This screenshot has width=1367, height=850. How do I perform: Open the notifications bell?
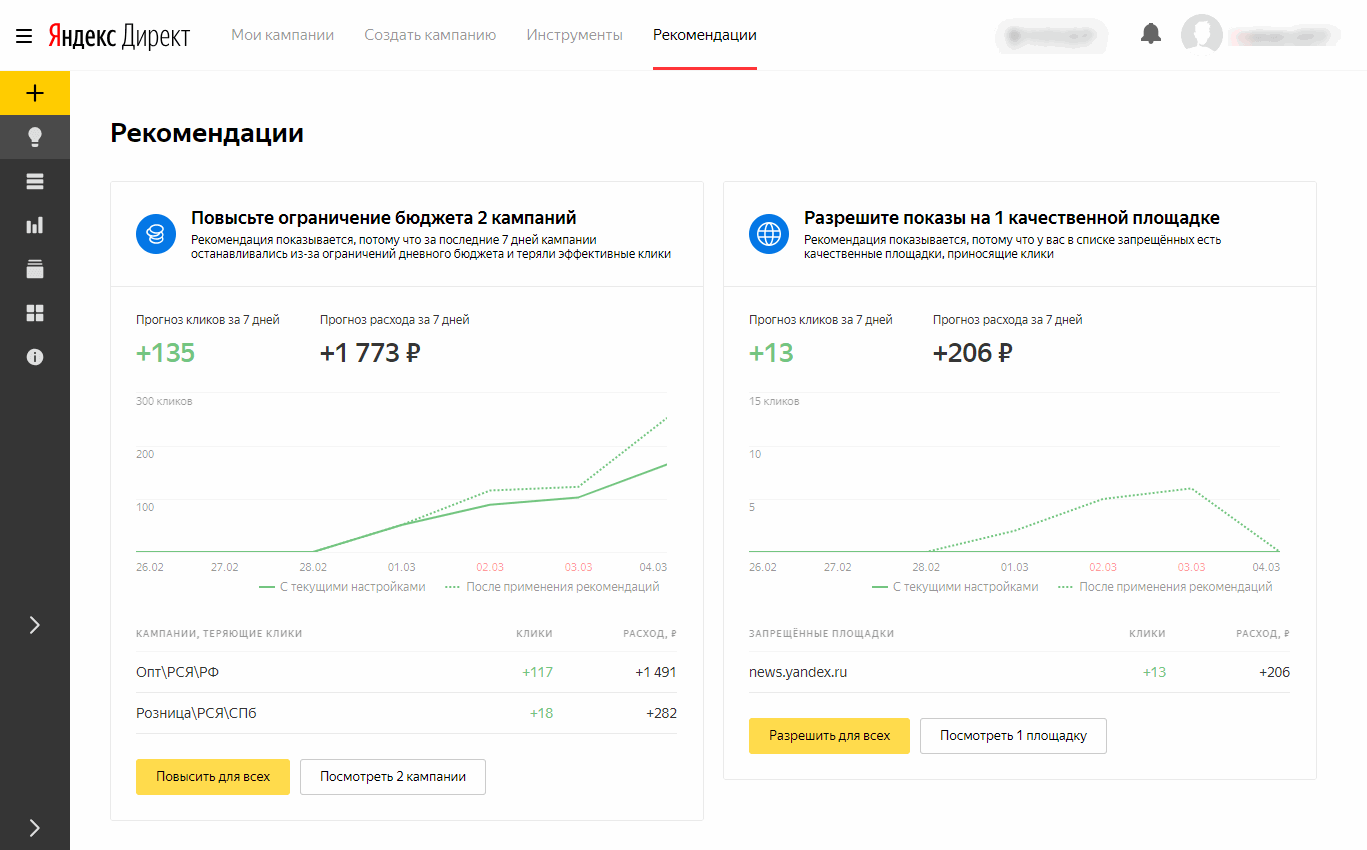click(x=1151, y=34)
